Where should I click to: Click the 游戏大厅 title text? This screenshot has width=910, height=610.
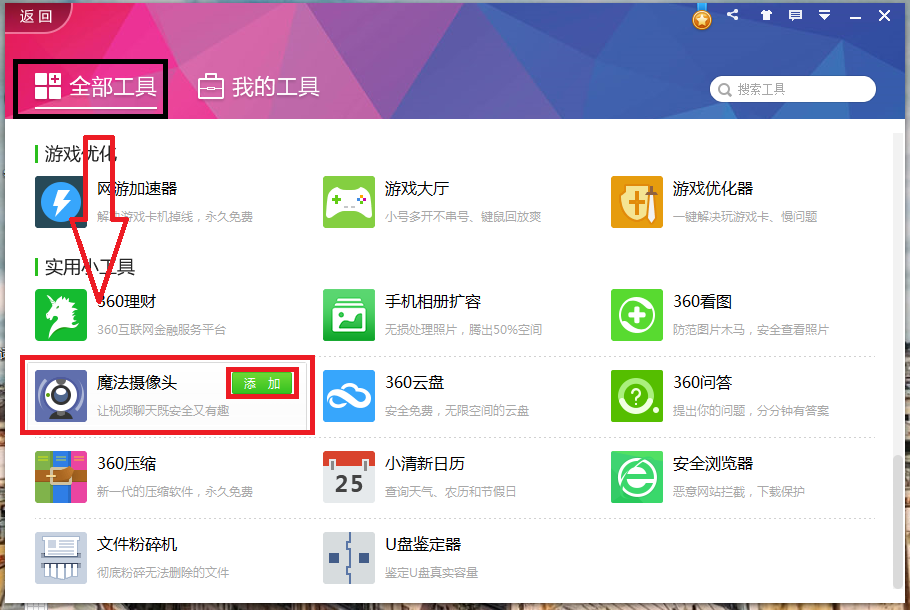coord(417,189)
